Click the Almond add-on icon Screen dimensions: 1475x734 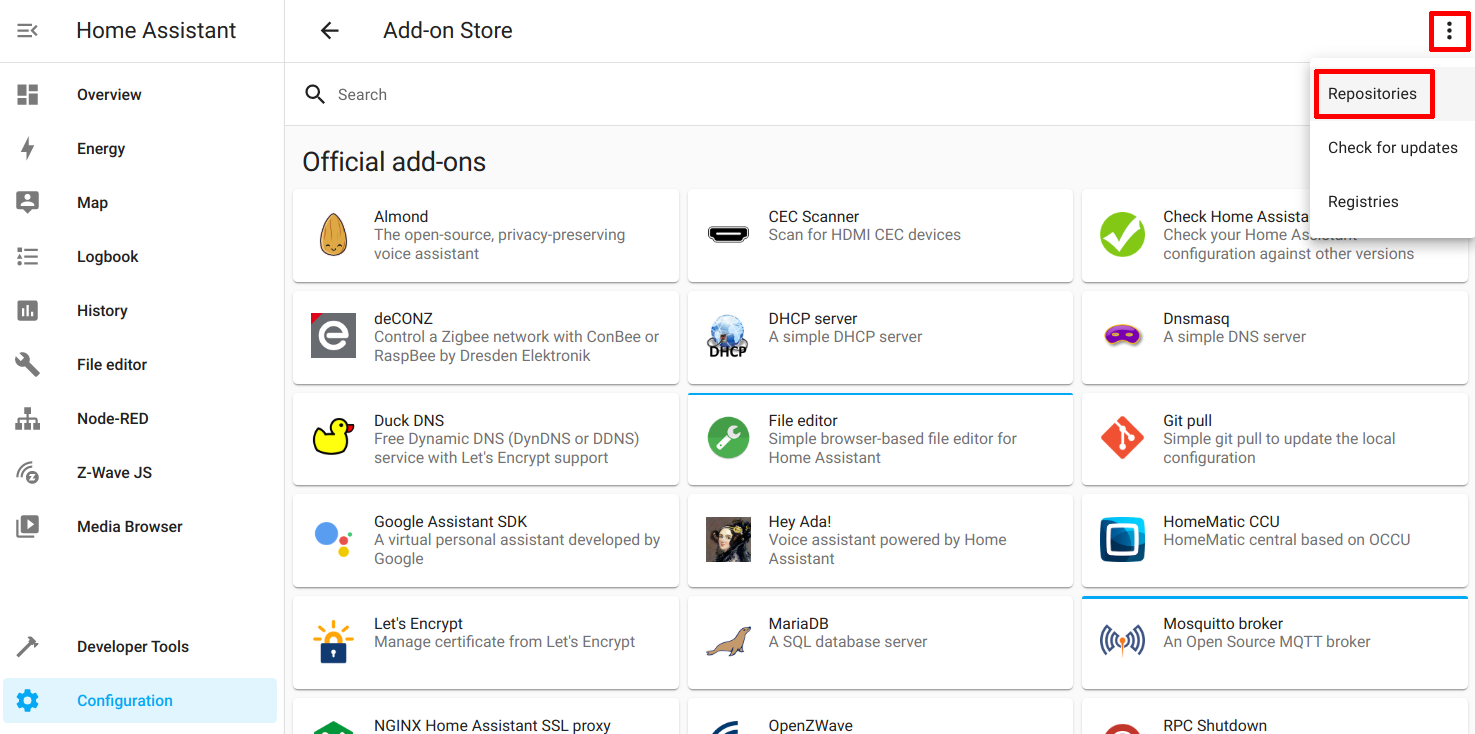coord(333,235)
